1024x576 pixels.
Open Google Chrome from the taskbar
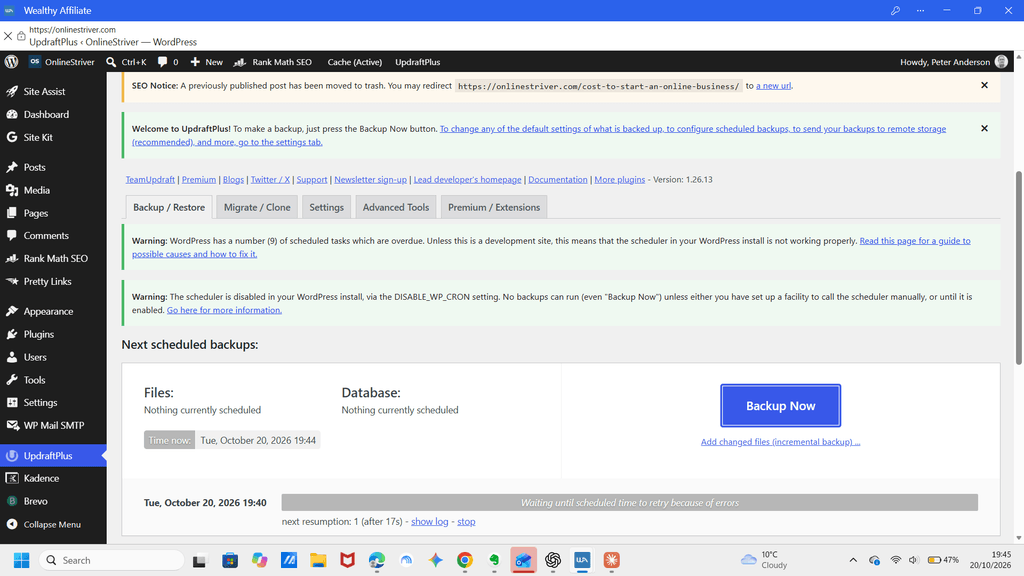(x=464, y=560)
